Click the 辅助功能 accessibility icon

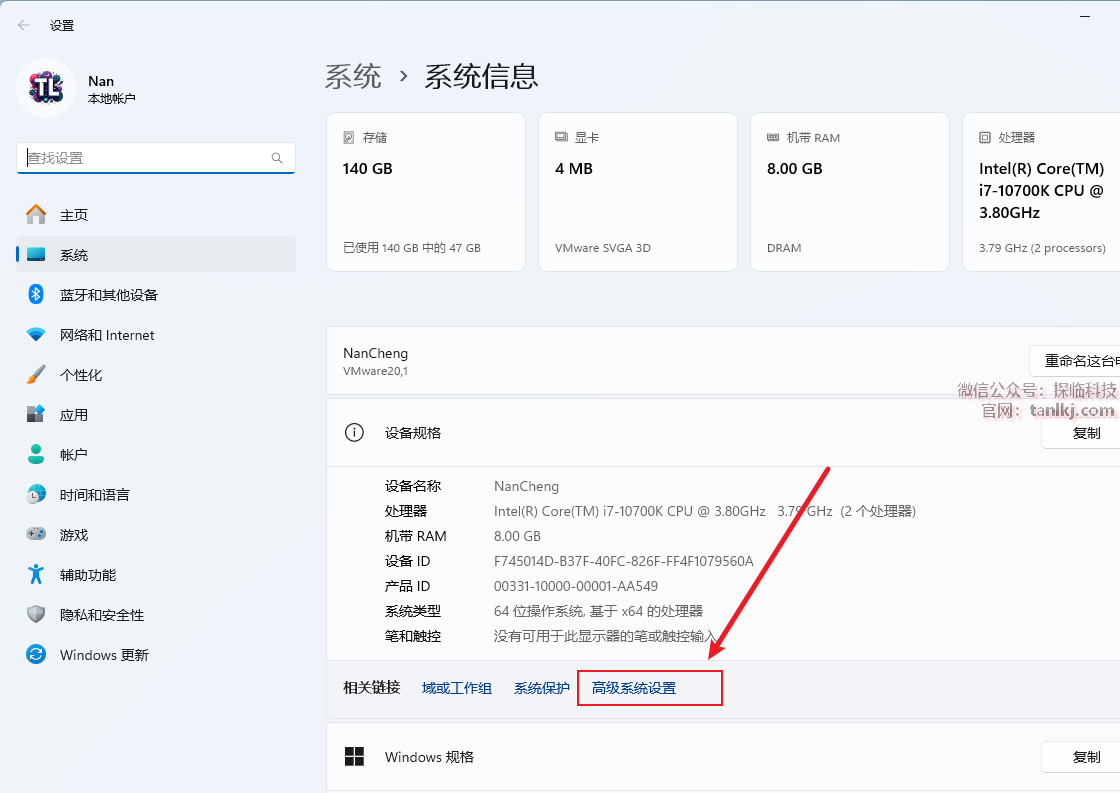coord(36,575)
